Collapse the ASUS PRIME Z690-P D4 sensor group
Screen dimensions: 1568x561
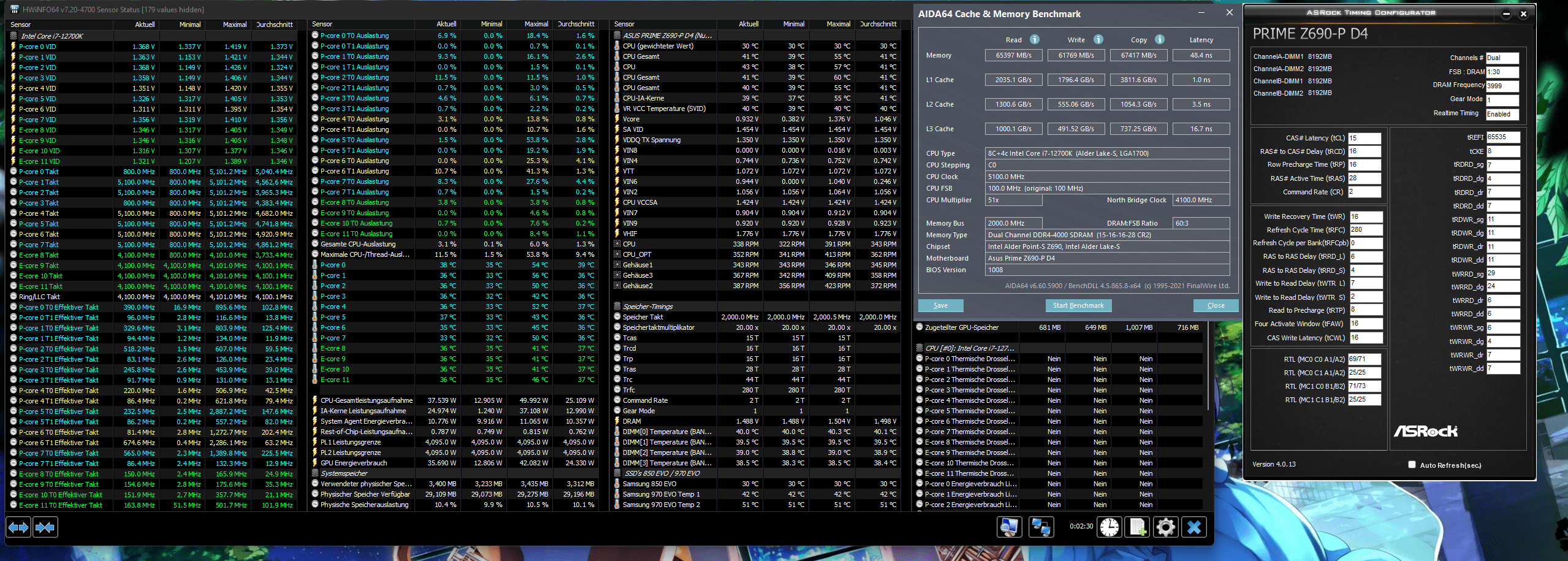(617, 36)
